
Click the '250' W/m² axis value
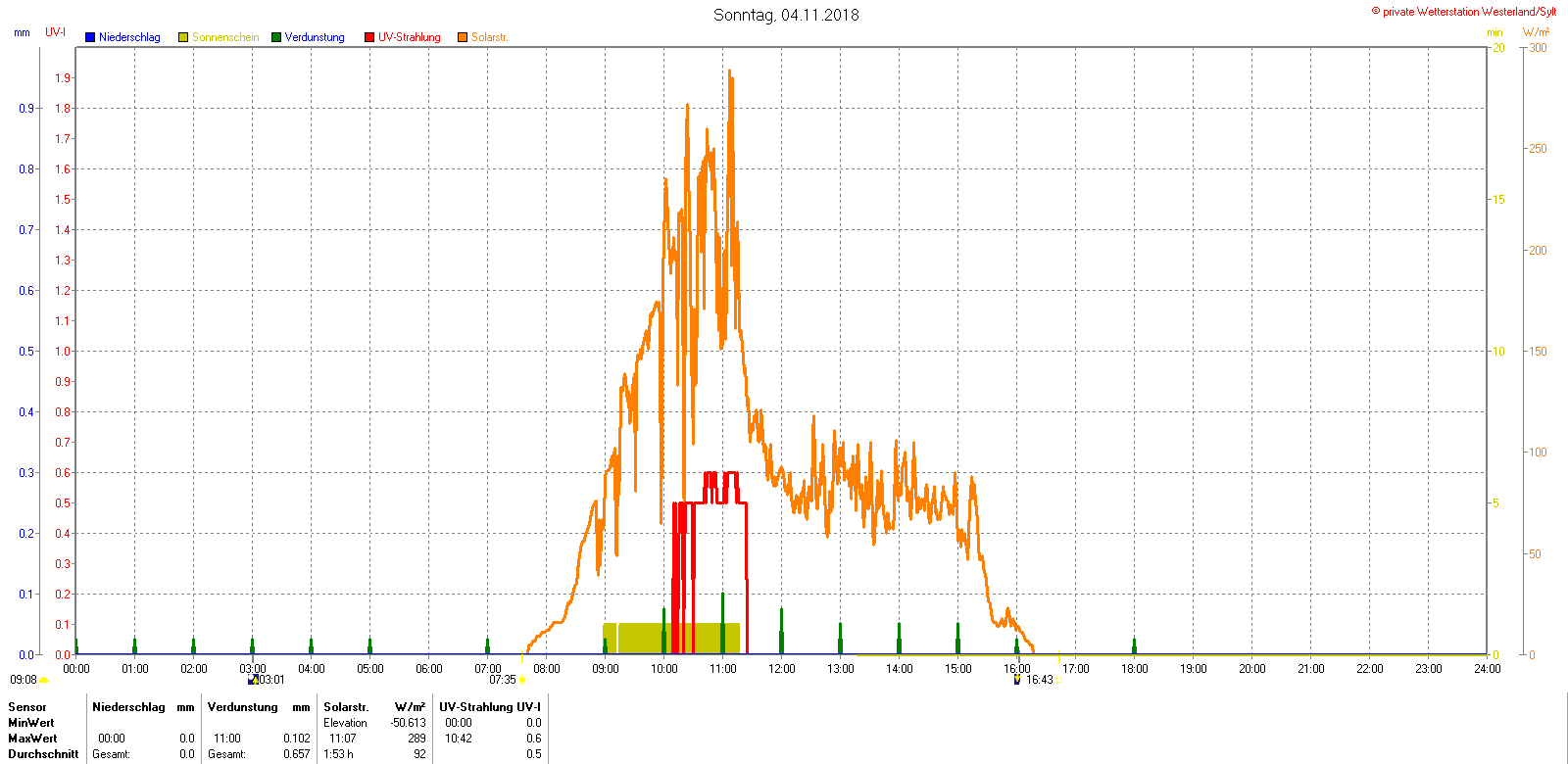point(1539,149)
